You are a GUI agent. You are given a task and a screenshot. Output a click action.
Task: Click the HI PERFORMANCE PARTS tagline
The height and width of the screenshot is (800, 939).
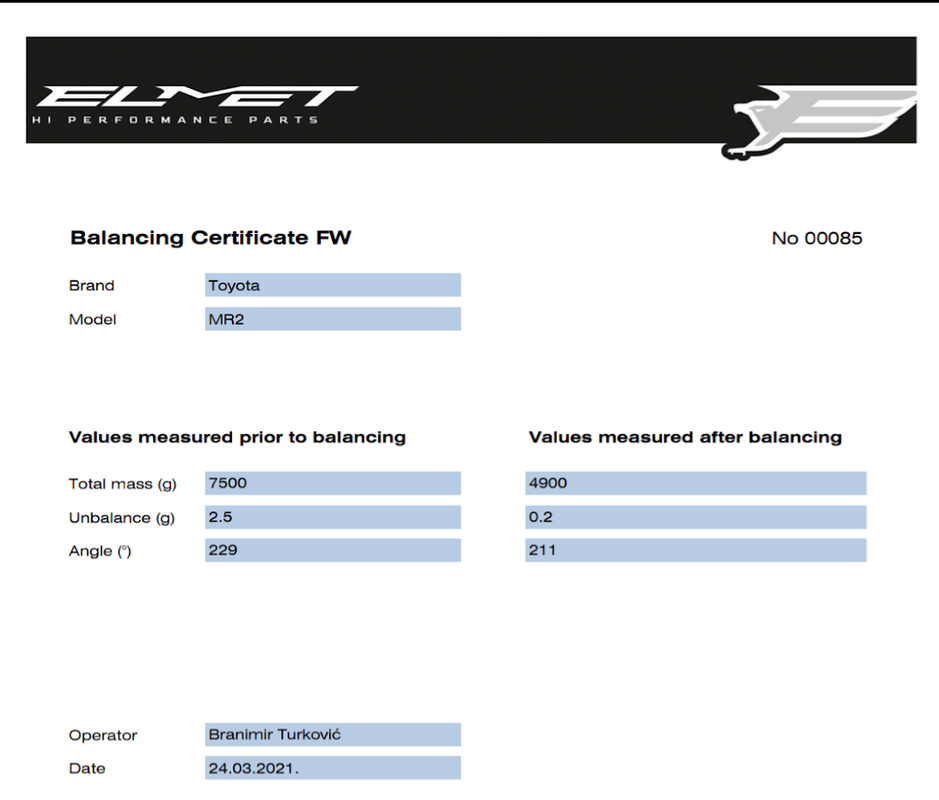pos(175,120)
